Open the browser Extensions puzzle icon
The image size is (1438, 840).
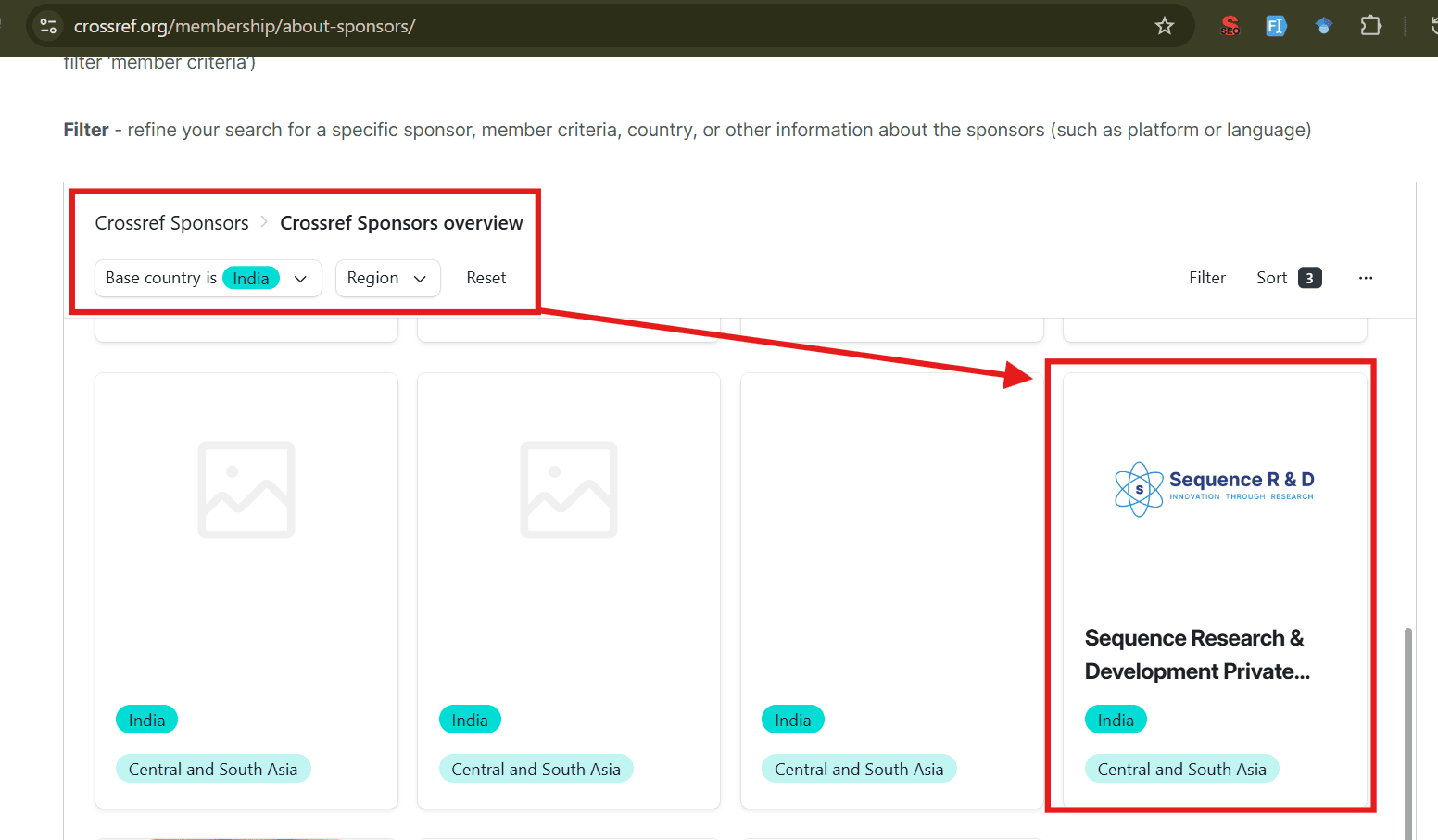pos(1370,26)
